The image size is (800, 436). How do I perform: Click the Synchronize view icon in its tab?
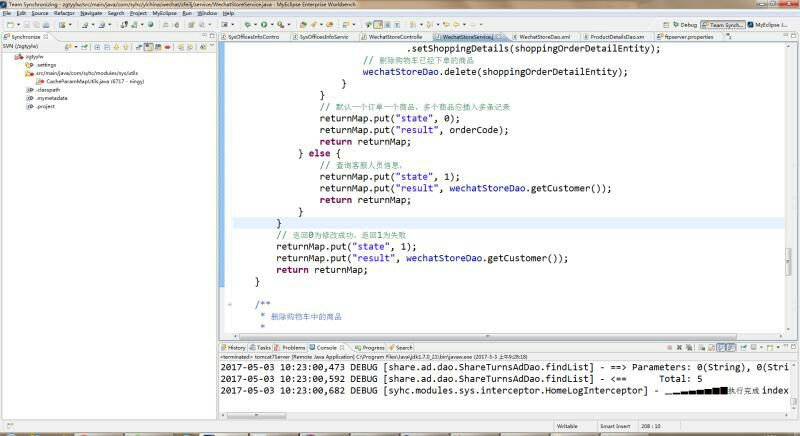(x=7, y=36)
